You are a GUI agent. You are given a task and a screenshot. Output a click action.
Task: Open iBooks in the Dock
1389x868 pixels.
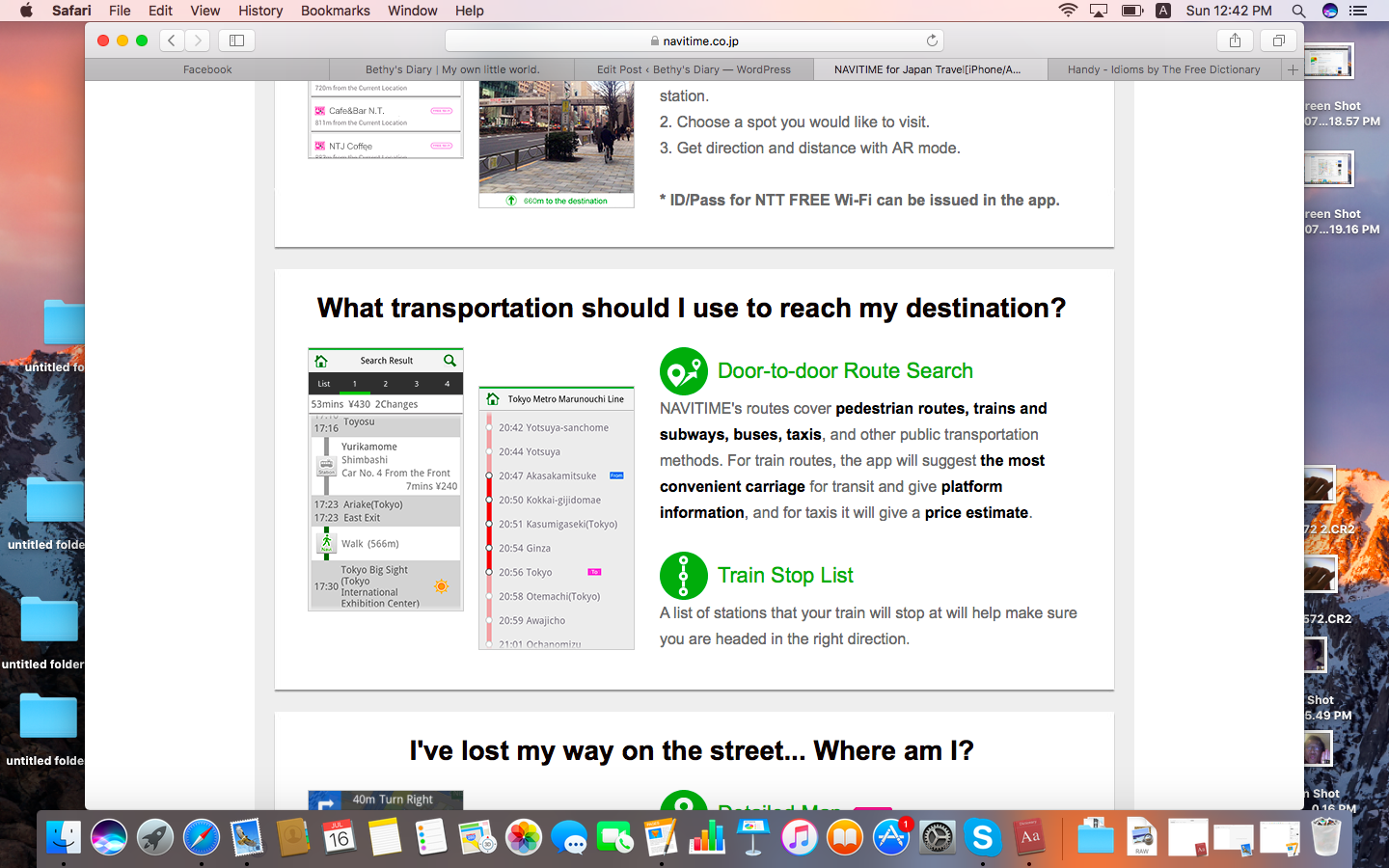pyautogui.click(x=845, y=837)
